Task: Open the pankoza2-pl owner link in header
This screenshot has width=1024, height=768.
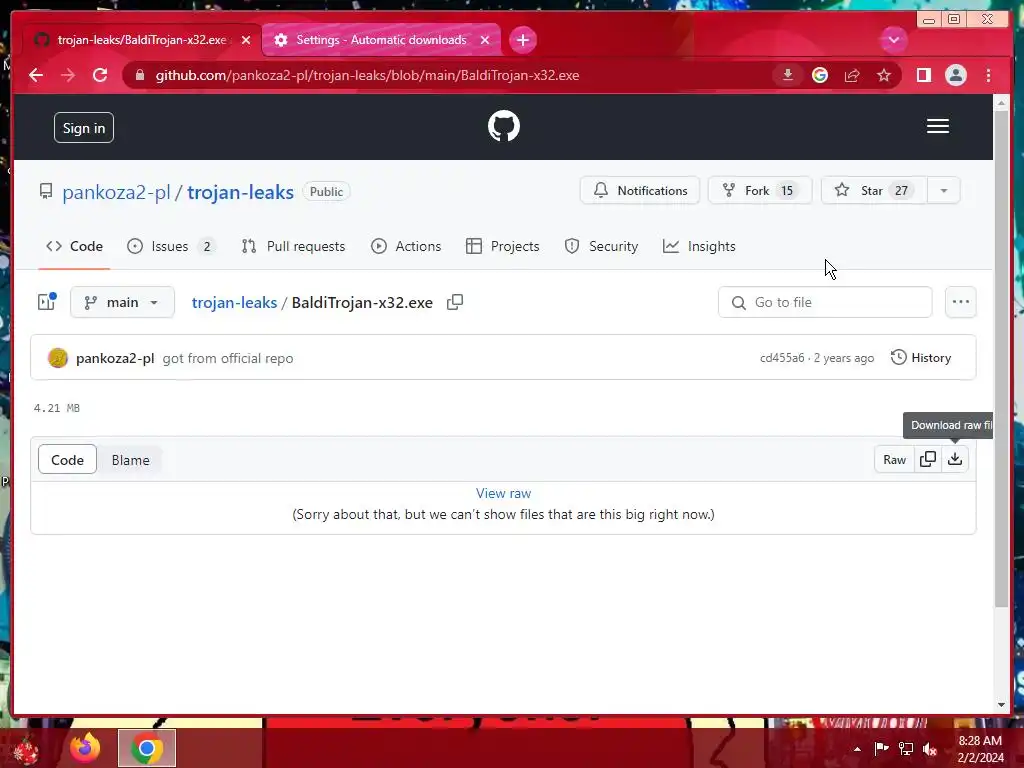Action: [116, 192]
